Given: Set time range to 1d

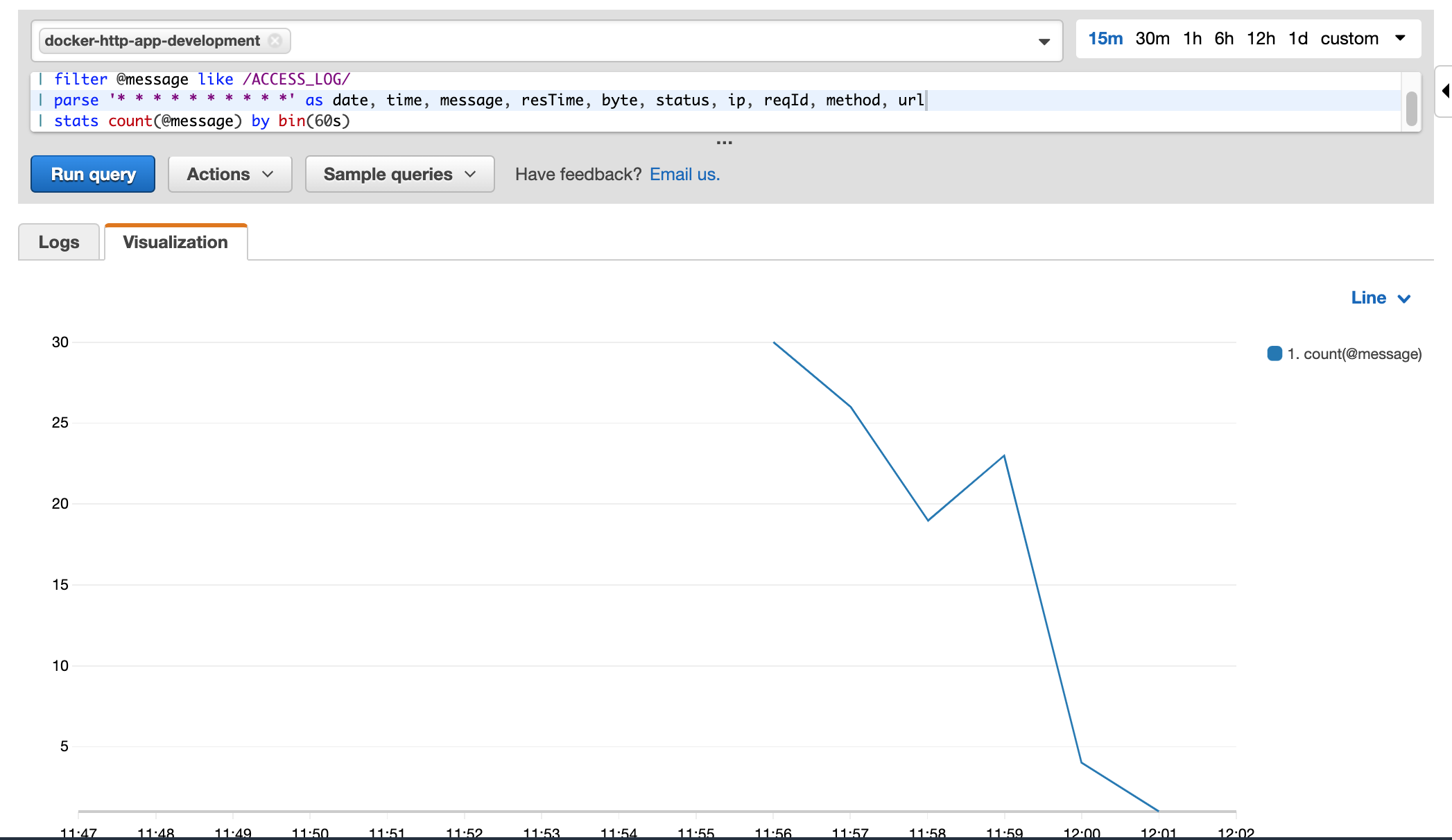Looking at the screenshot, I should click(1297, 39).
